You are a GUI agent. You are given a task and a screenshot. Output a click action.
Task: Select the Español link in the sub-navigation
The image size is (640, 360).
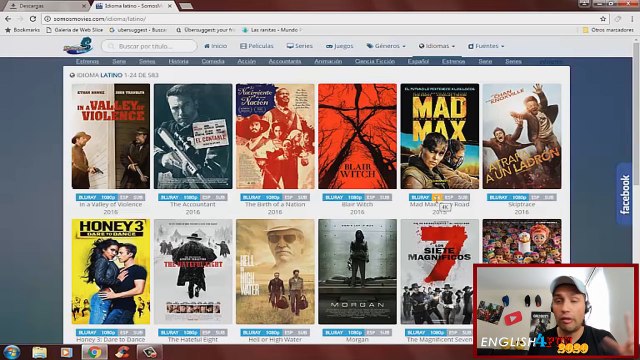(418, 61)
